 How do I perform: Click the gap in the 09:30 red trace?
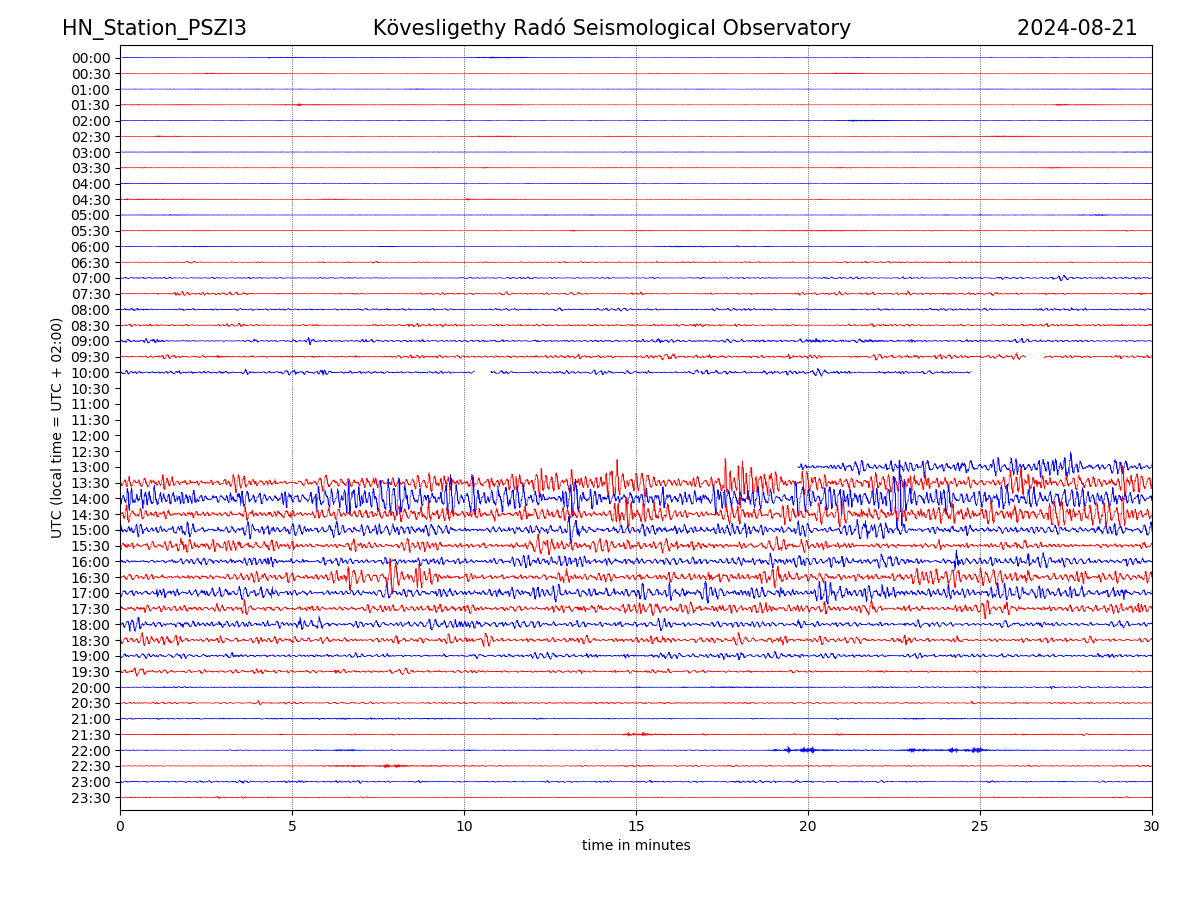pos(1034,356)
